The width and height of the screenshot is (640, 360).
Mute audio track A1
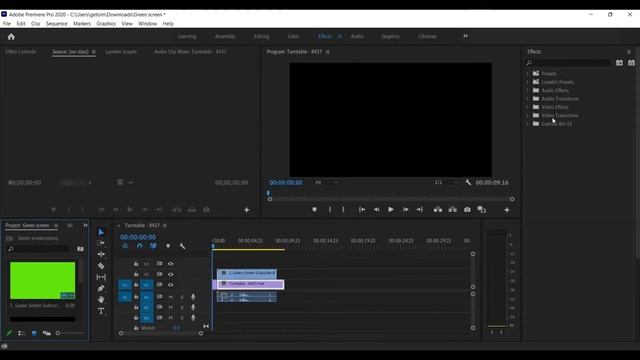coord(171,297)
